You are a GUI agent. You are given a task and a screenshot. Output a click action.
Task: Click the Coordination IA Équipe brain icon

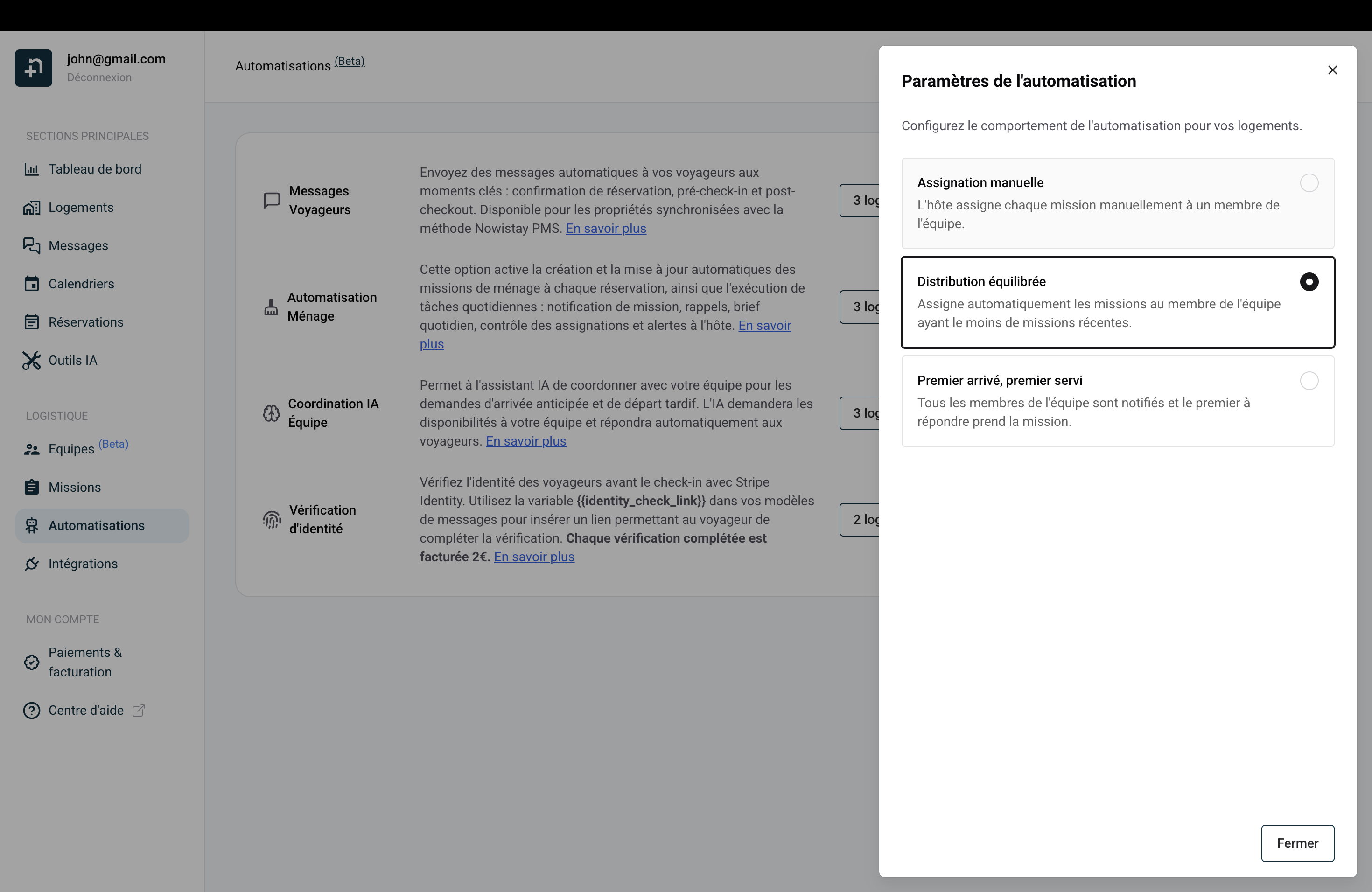click(x=271, y=413)
